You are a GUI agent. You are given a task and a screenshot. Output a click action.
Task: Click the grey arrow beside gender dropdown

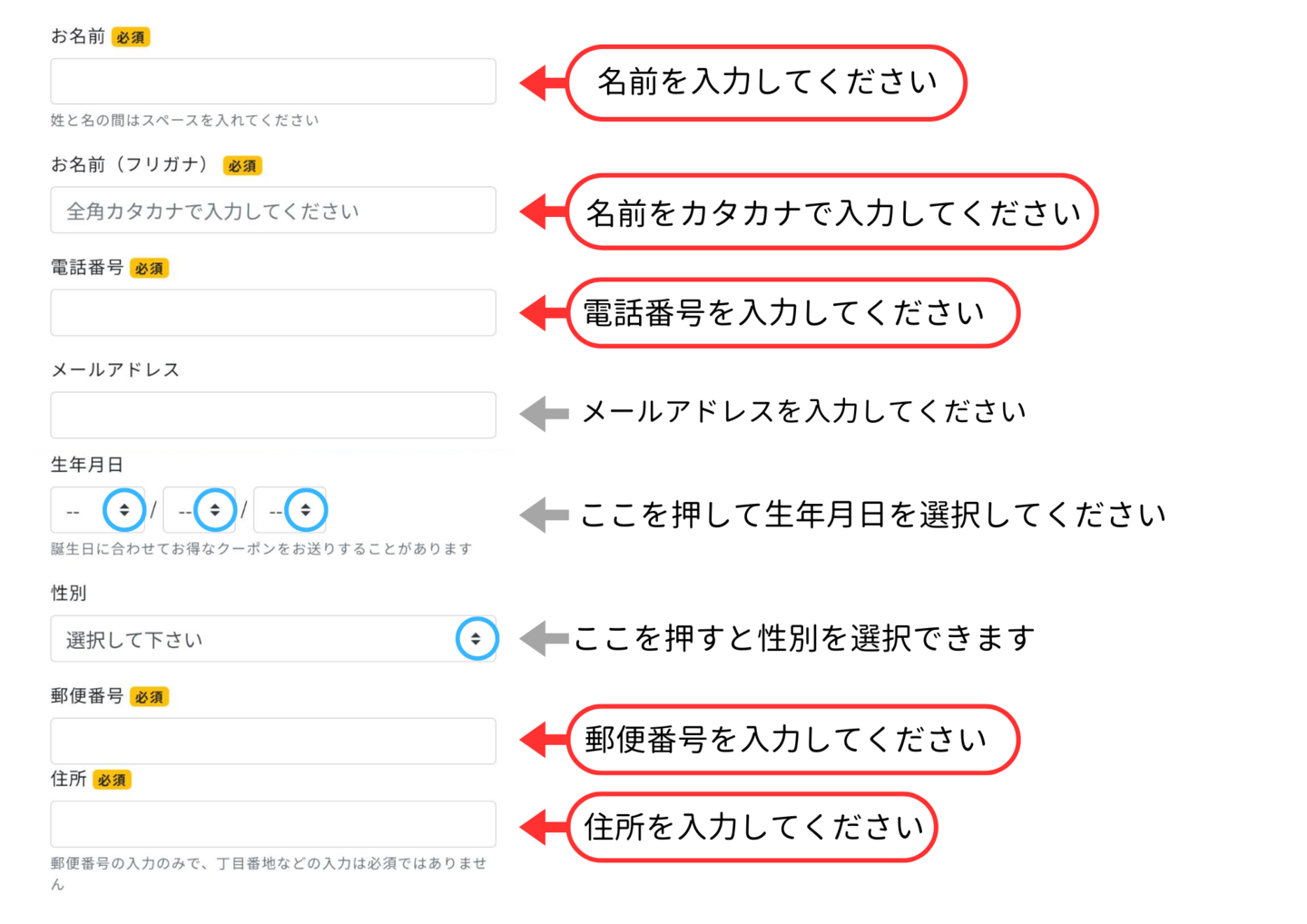tap(543, 638)
